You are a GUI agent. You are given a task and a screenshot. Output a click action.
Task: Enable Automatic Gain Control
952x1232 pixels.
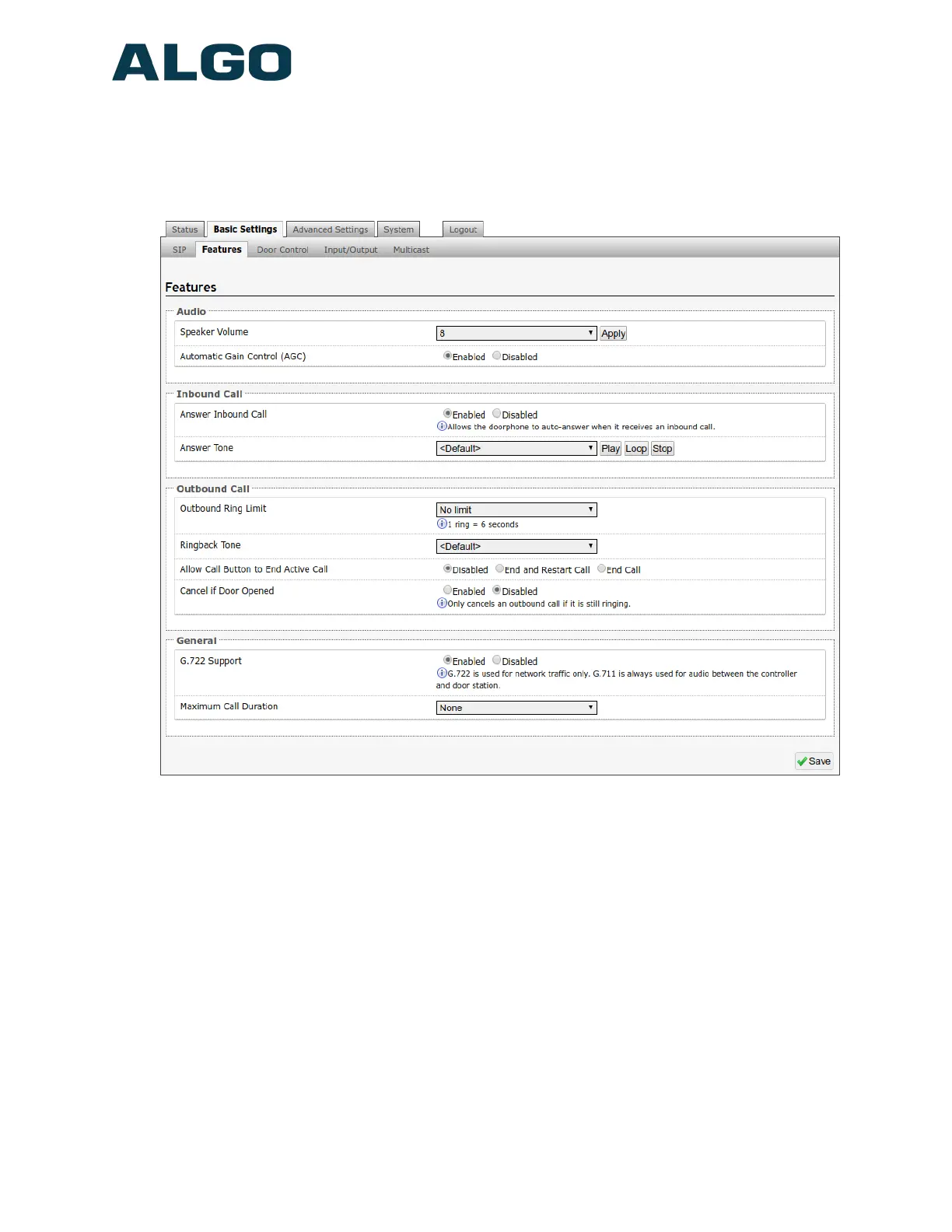point(447,356)
